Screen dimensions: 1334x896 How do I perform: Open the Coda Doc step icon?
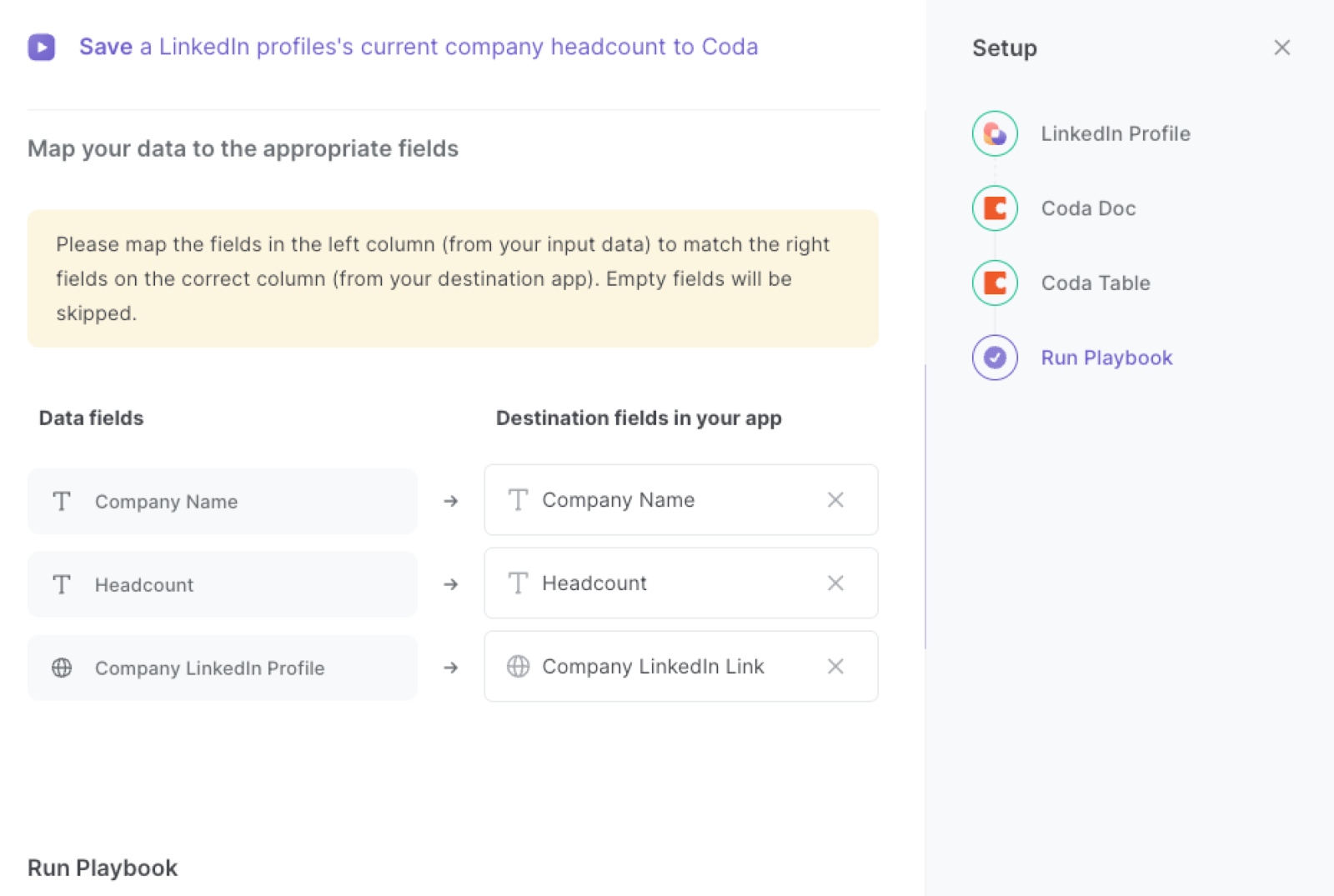pos(995,208)
